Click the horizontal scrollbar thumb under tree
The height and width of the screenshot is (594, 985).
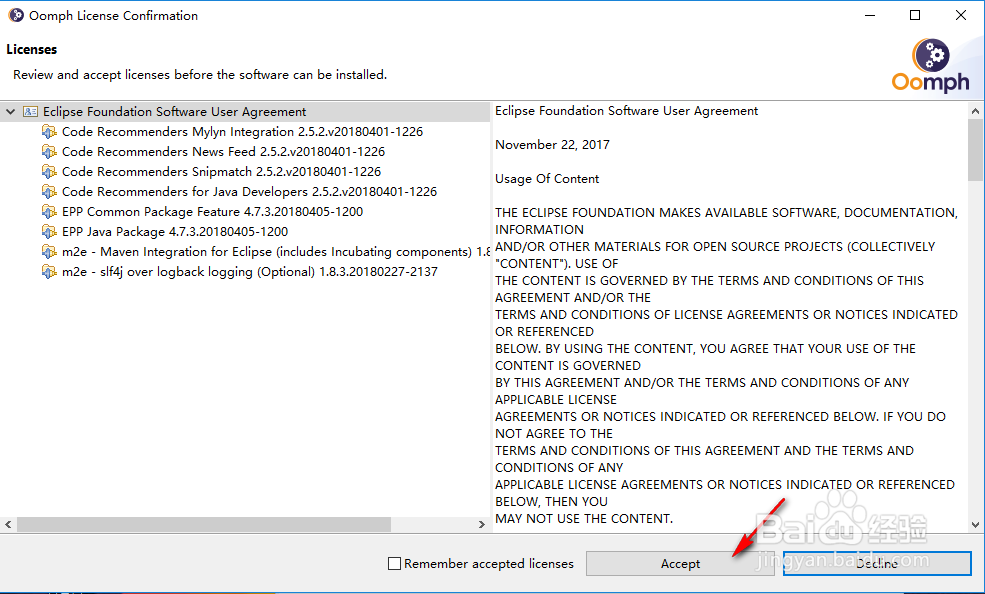point(204,524)
